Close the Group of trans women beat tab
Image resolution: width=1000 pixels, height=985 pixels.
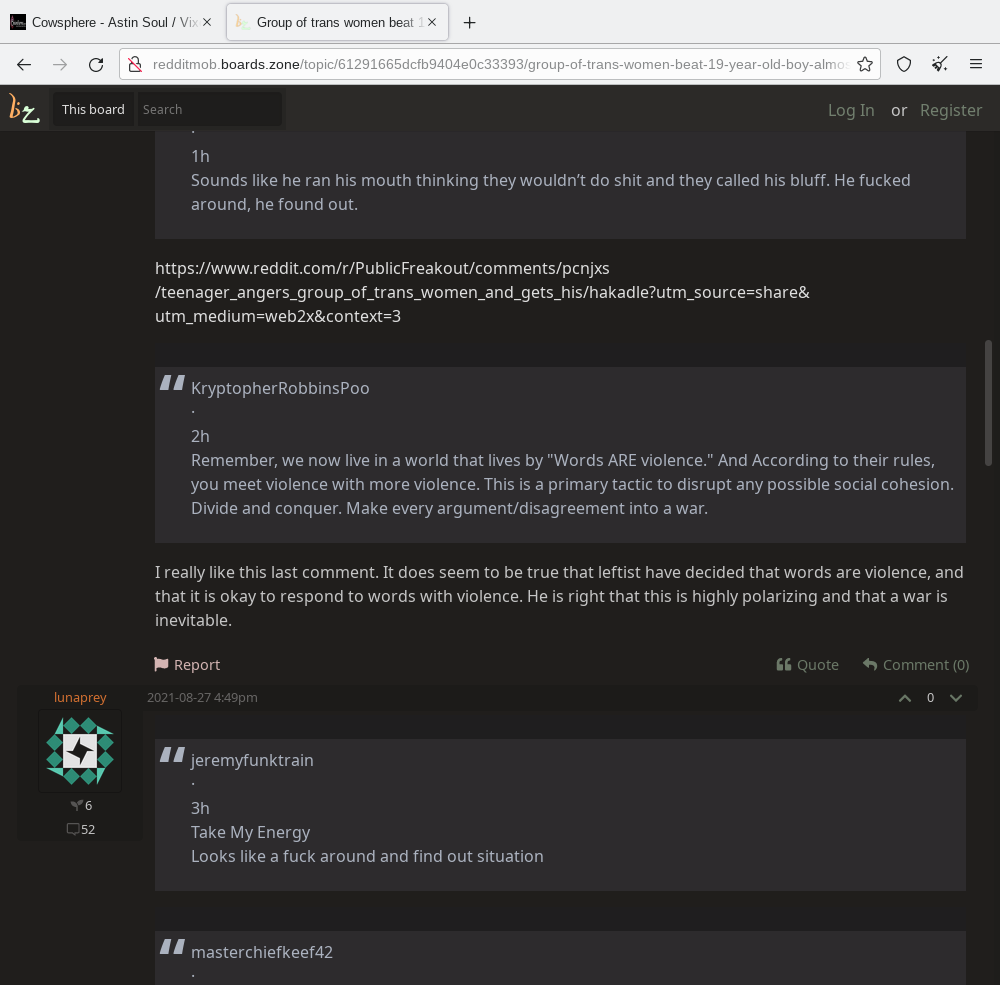coord(432,22)
